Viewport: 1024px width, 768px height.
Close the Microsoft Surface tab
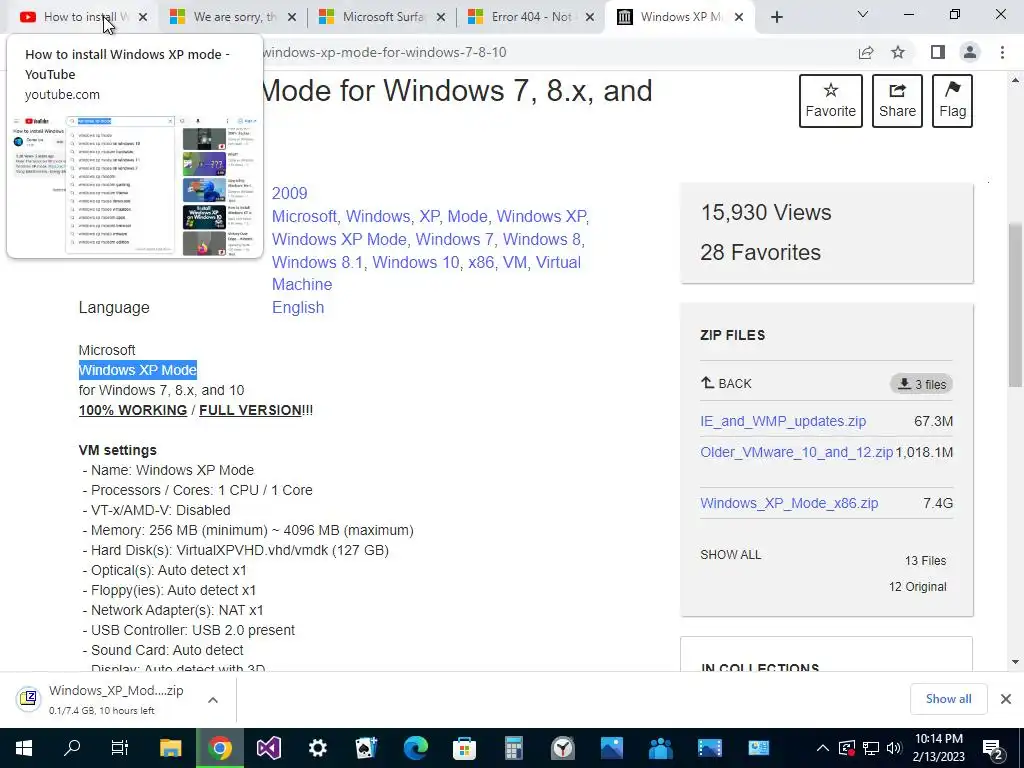441,17
